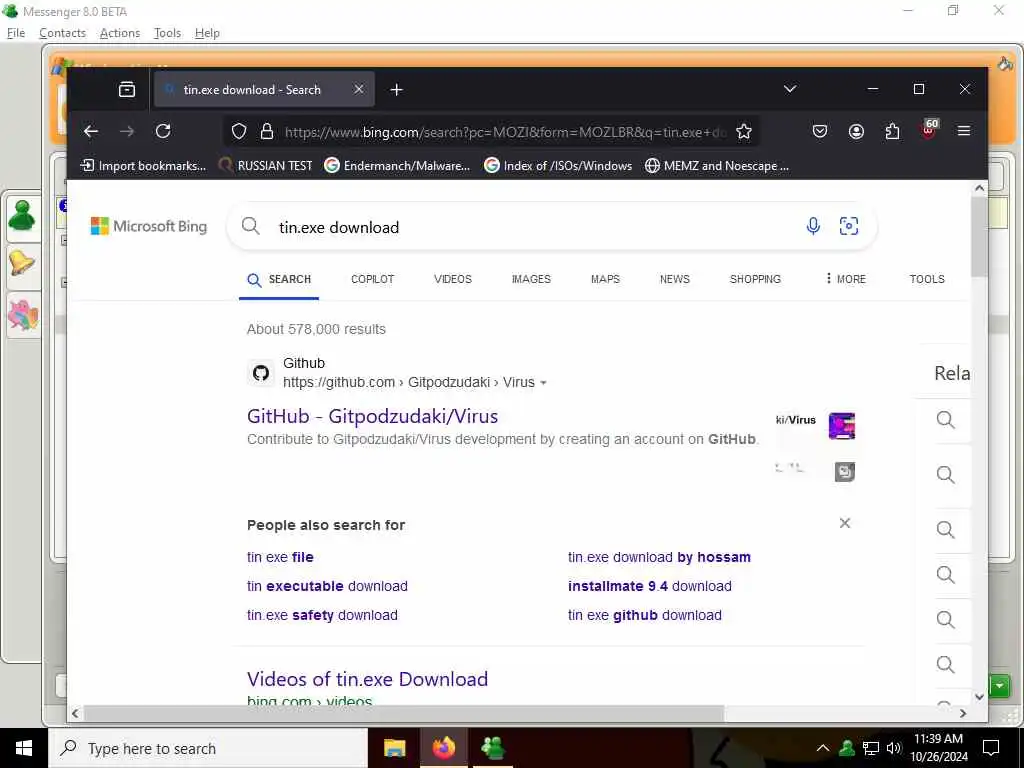Image resolution: width=1024 pixels, height=768 pixels.
Task: Click the taskbar search box
Action: click(208, 748)
